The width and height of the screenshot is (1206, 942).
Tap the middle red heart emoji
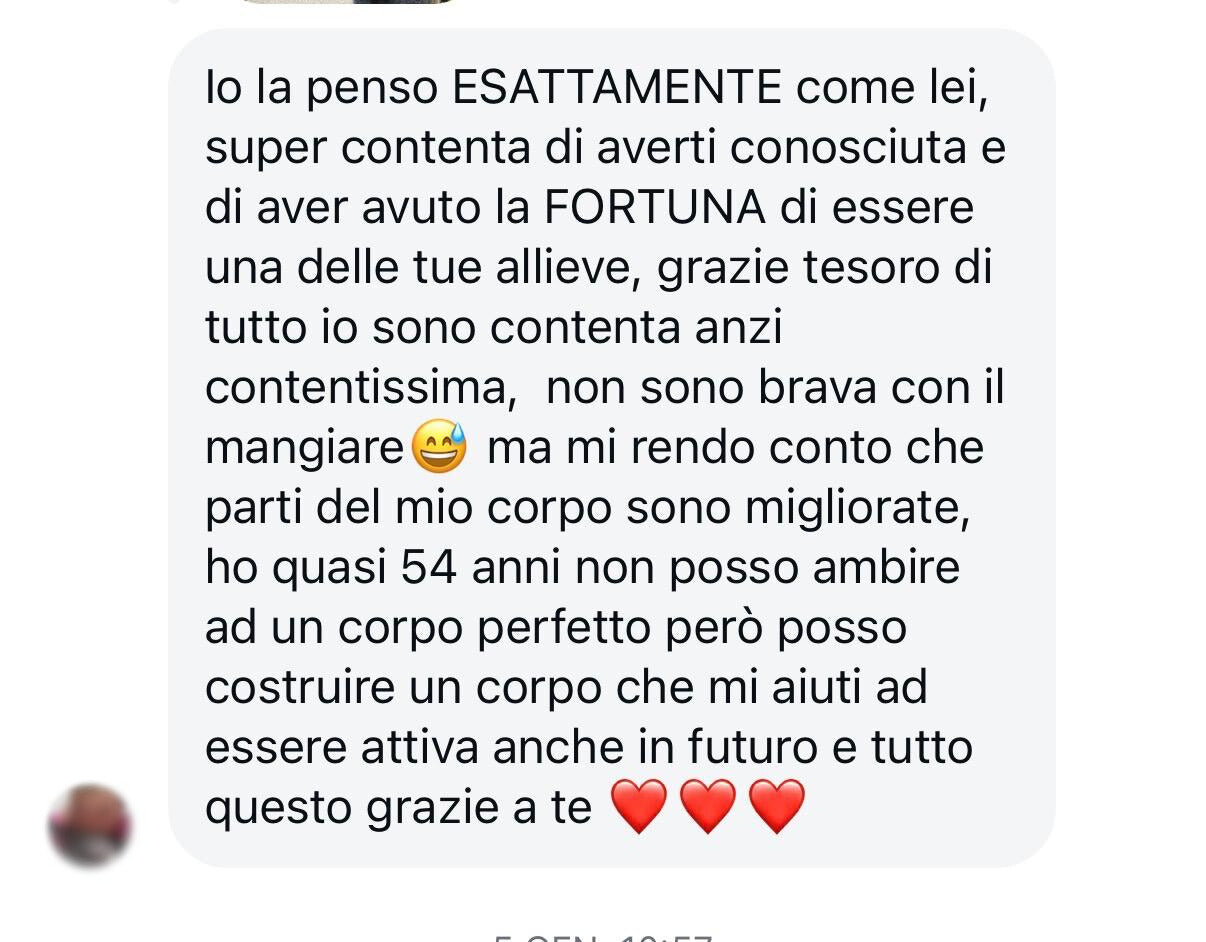coord(707,807)
